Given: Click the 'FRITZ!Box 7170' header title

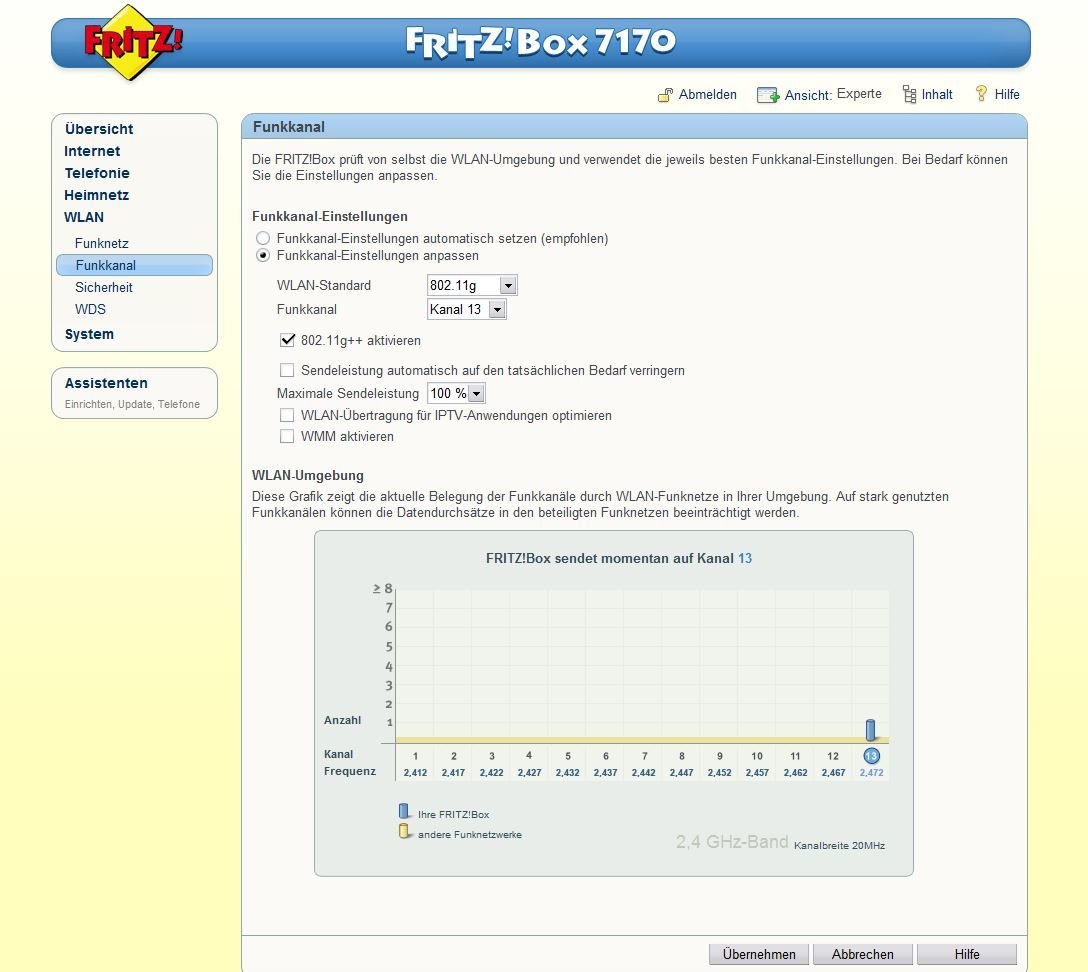Looking at the screenshot, I should (541, 42).
